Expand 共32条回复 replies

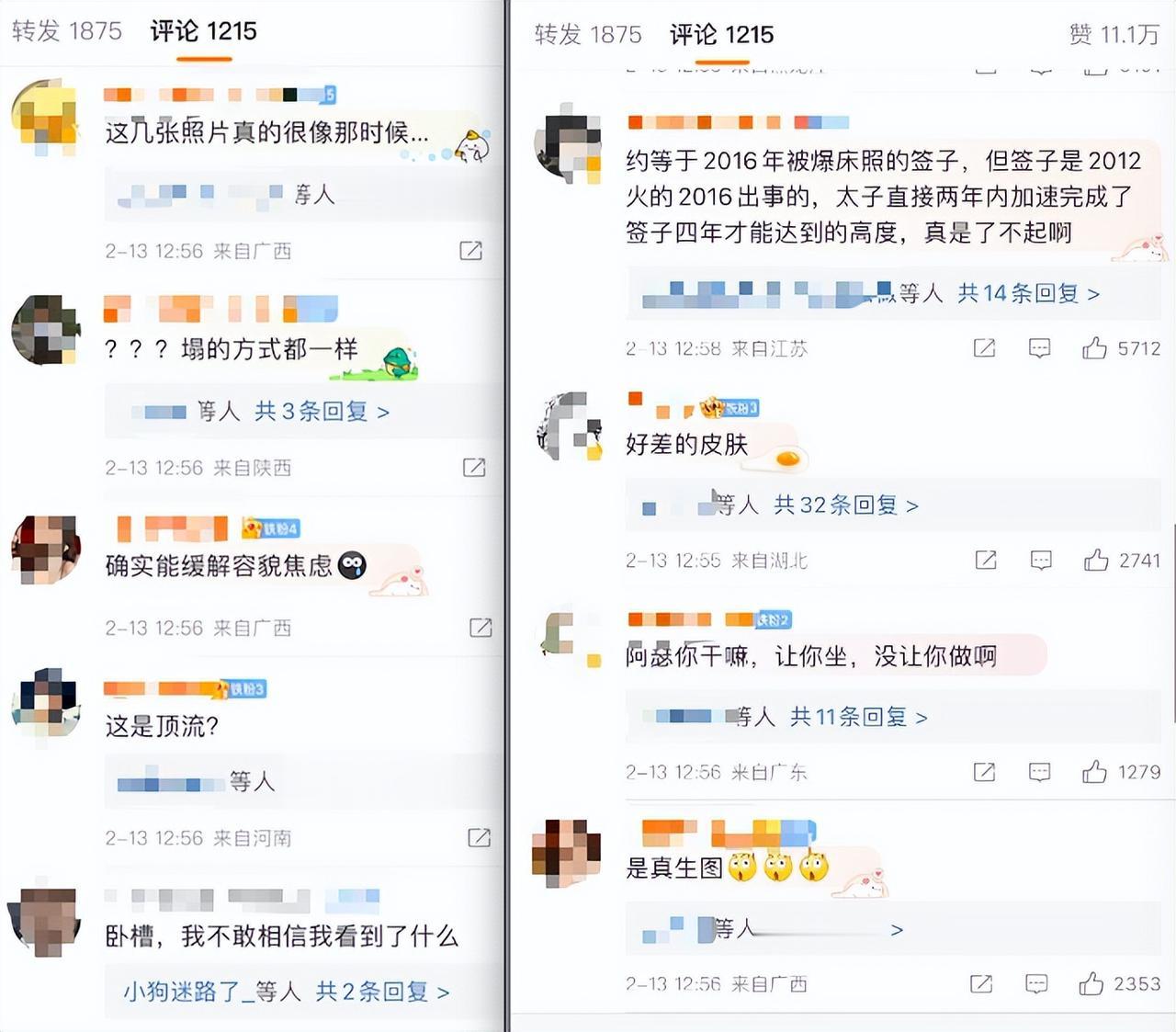point(846,505)
